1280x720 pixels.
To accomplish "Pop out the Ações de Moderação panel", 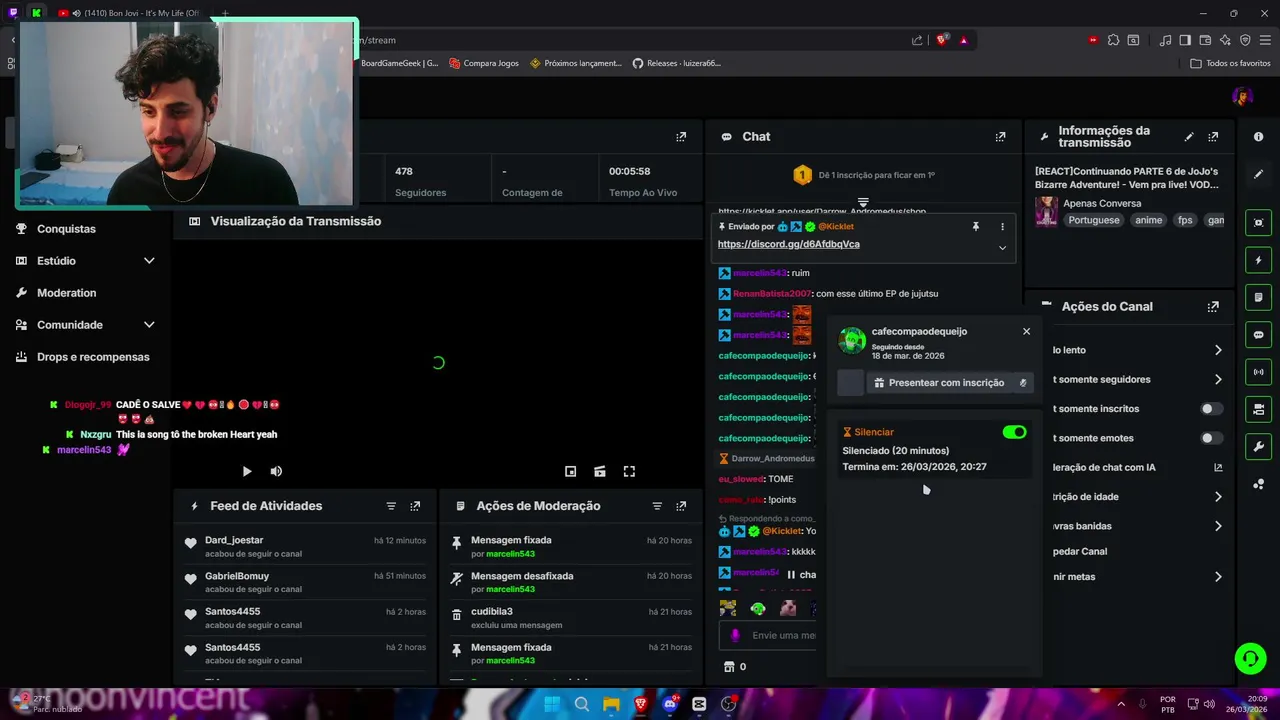I will (681, 506).
